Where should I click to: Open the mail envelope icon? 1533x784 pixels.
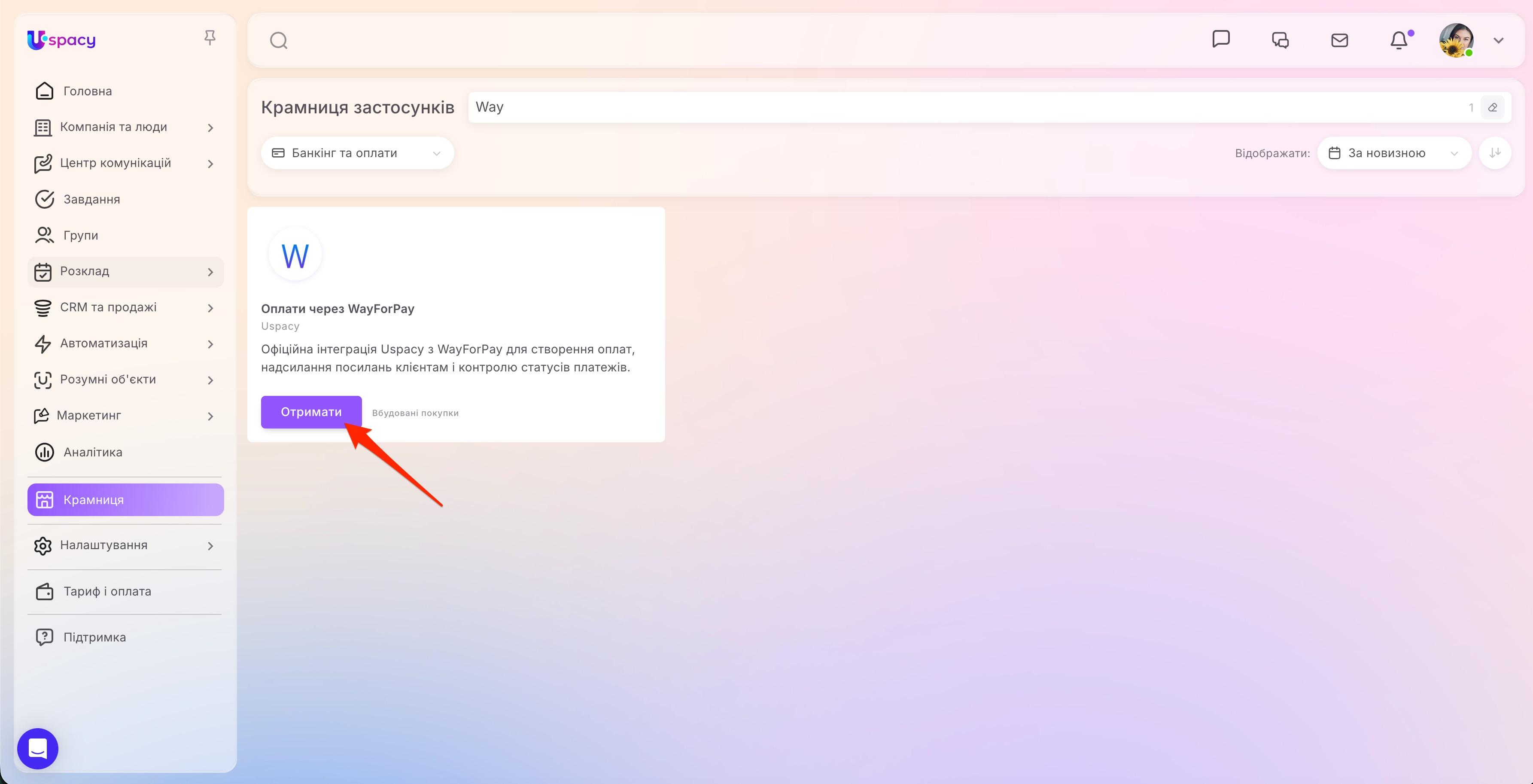click(1340, 40)
